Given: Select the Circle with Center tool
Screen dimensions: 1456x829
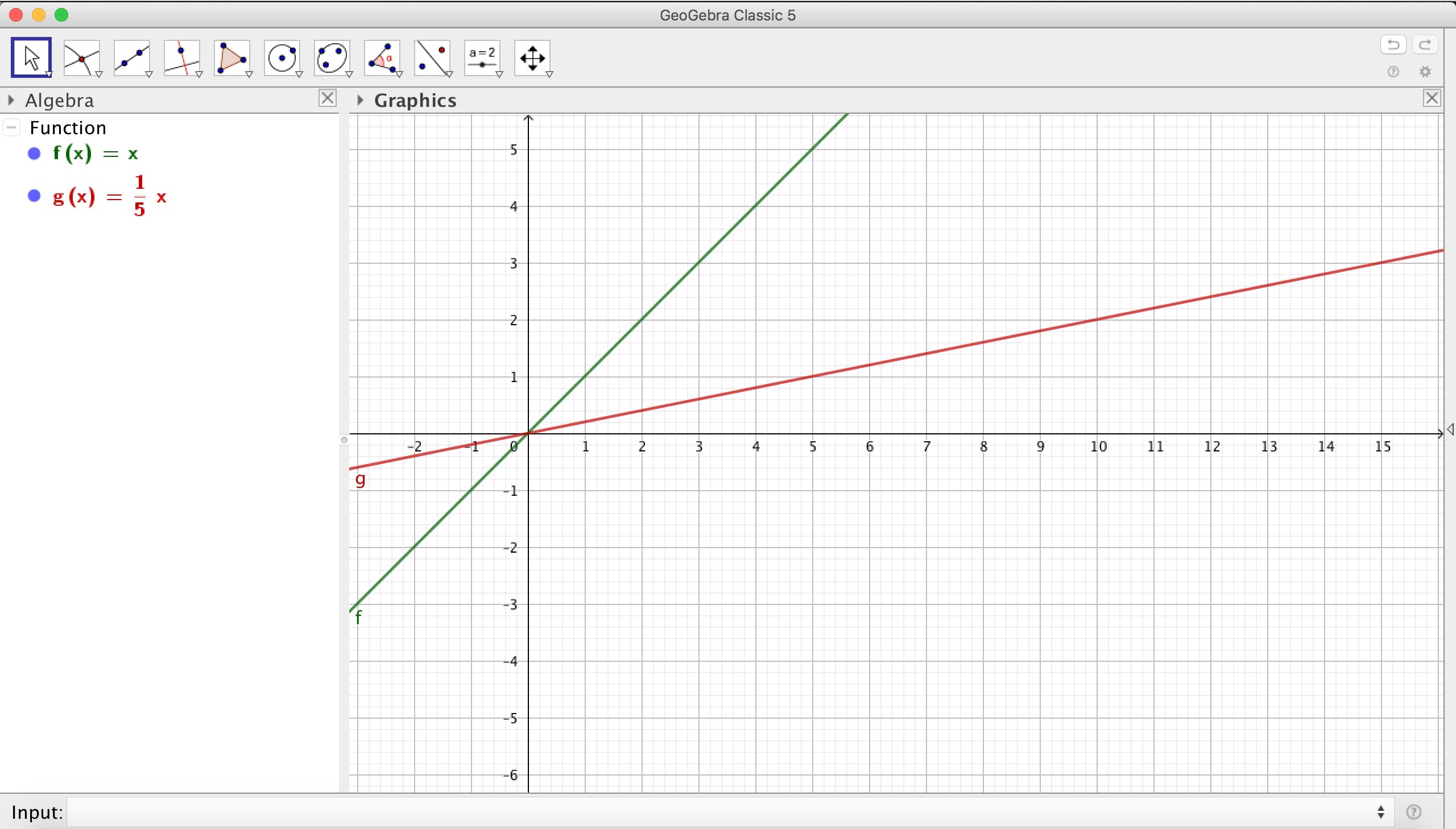Looking at the screenshot, I should point(282,57).
